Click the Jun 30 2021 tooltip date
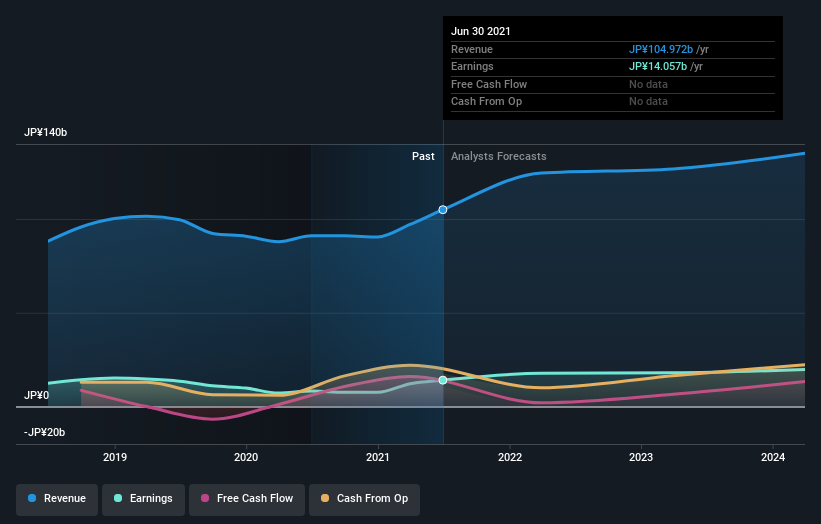Image resolution: width=821 pixels, height=524 pixels. click(481, 31)
